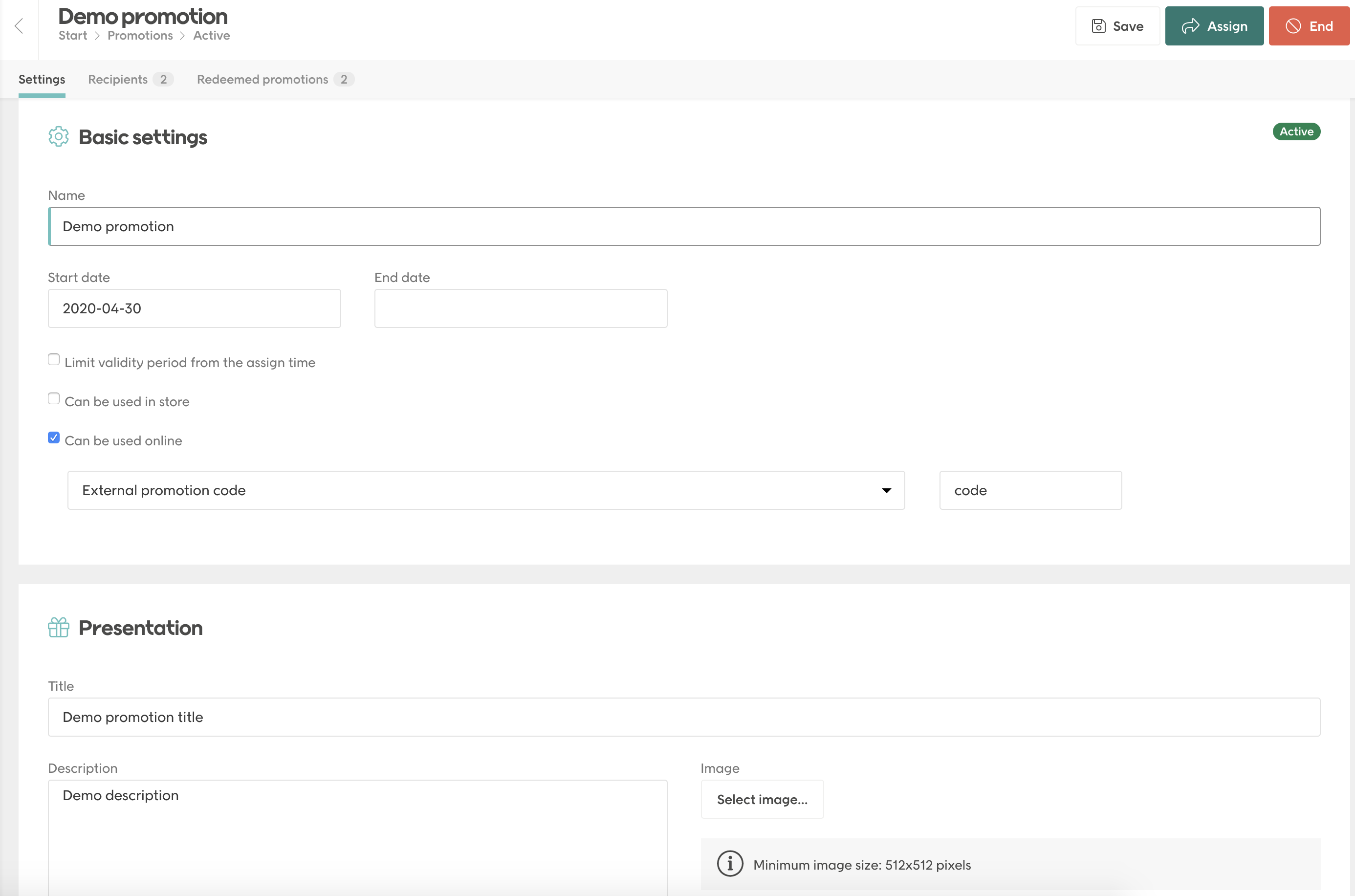Click the Start breadcrumb link
The height and width of the screenshot is (896, 1355).
(72, 35)
